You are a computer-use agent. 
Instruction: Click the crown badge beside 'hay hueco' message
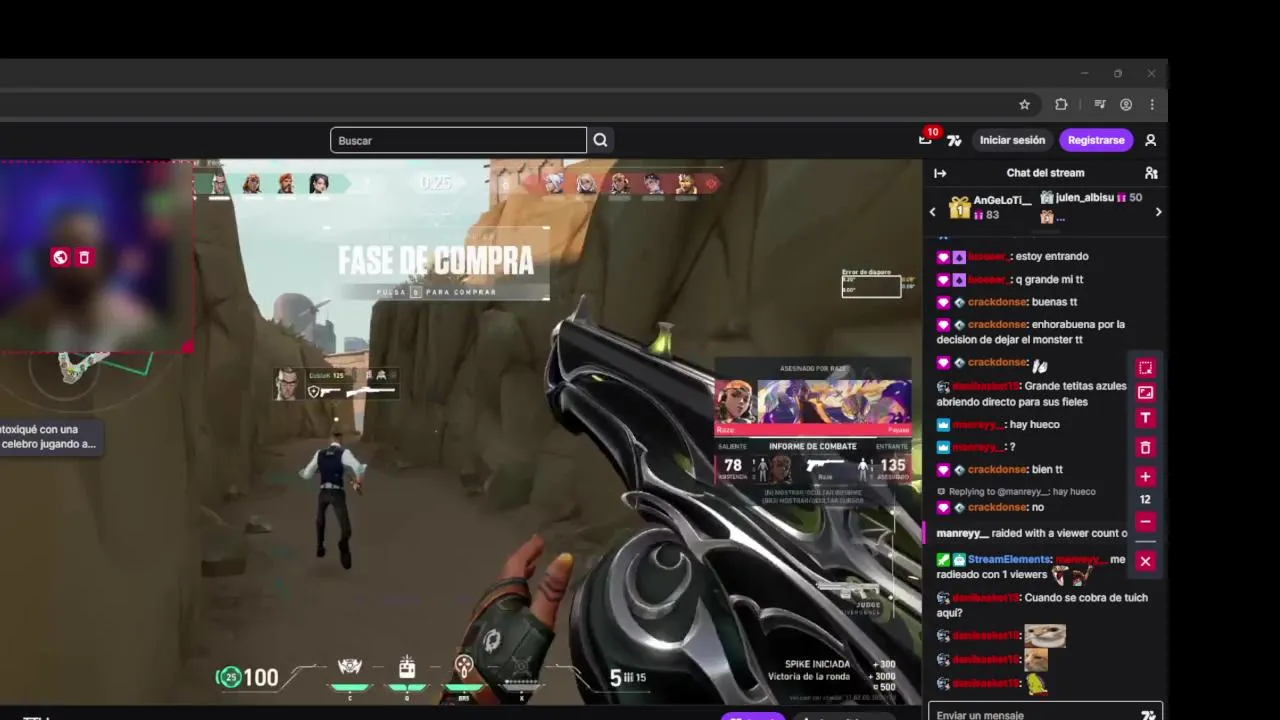point(943,425)
